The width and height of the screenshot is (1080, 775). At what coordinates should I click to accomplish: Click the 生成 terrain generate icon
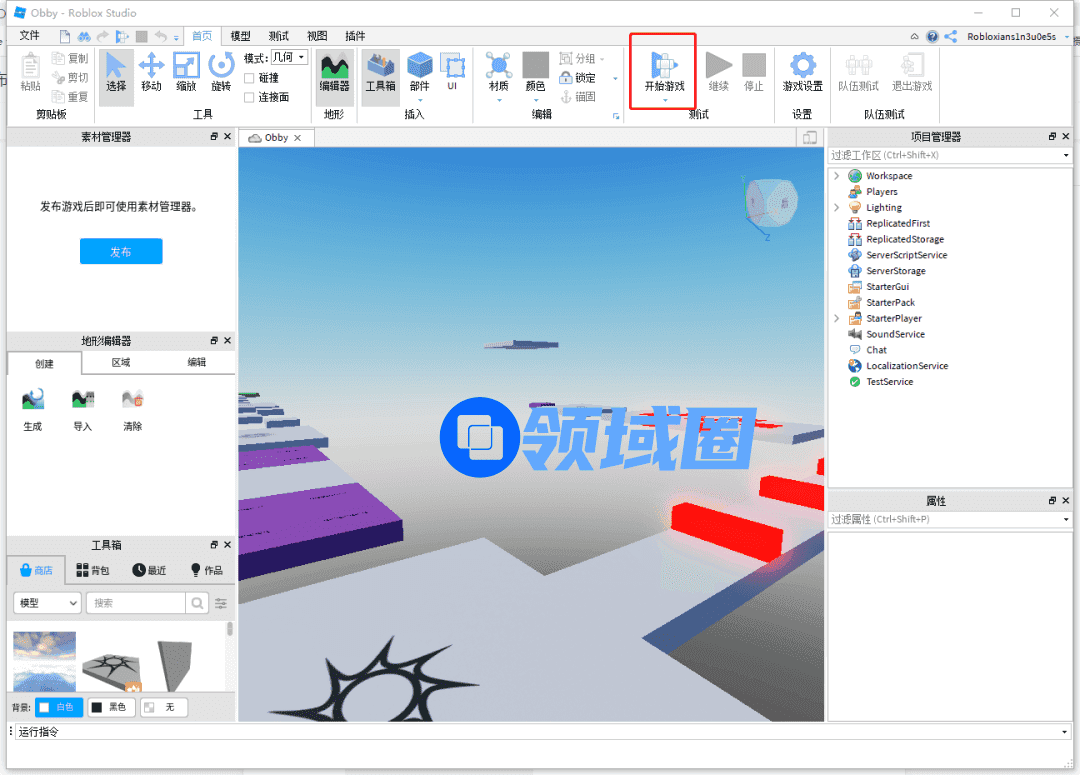33,408
